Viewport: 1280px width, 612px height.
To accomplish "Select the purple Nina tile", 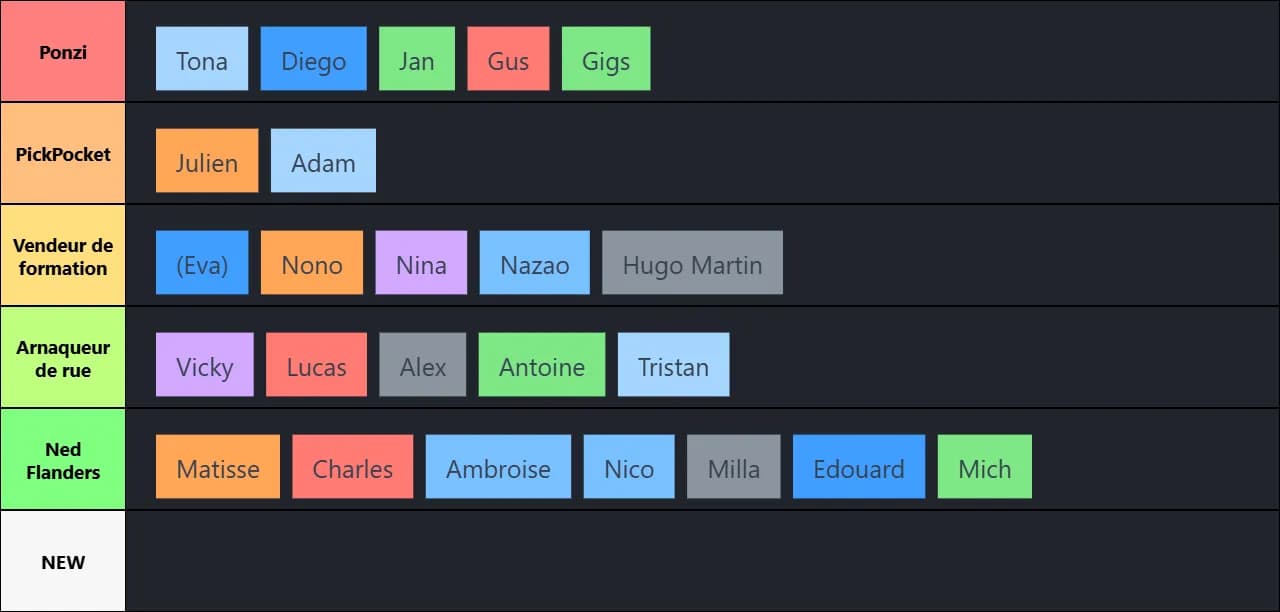I will [x=421, y=263].
